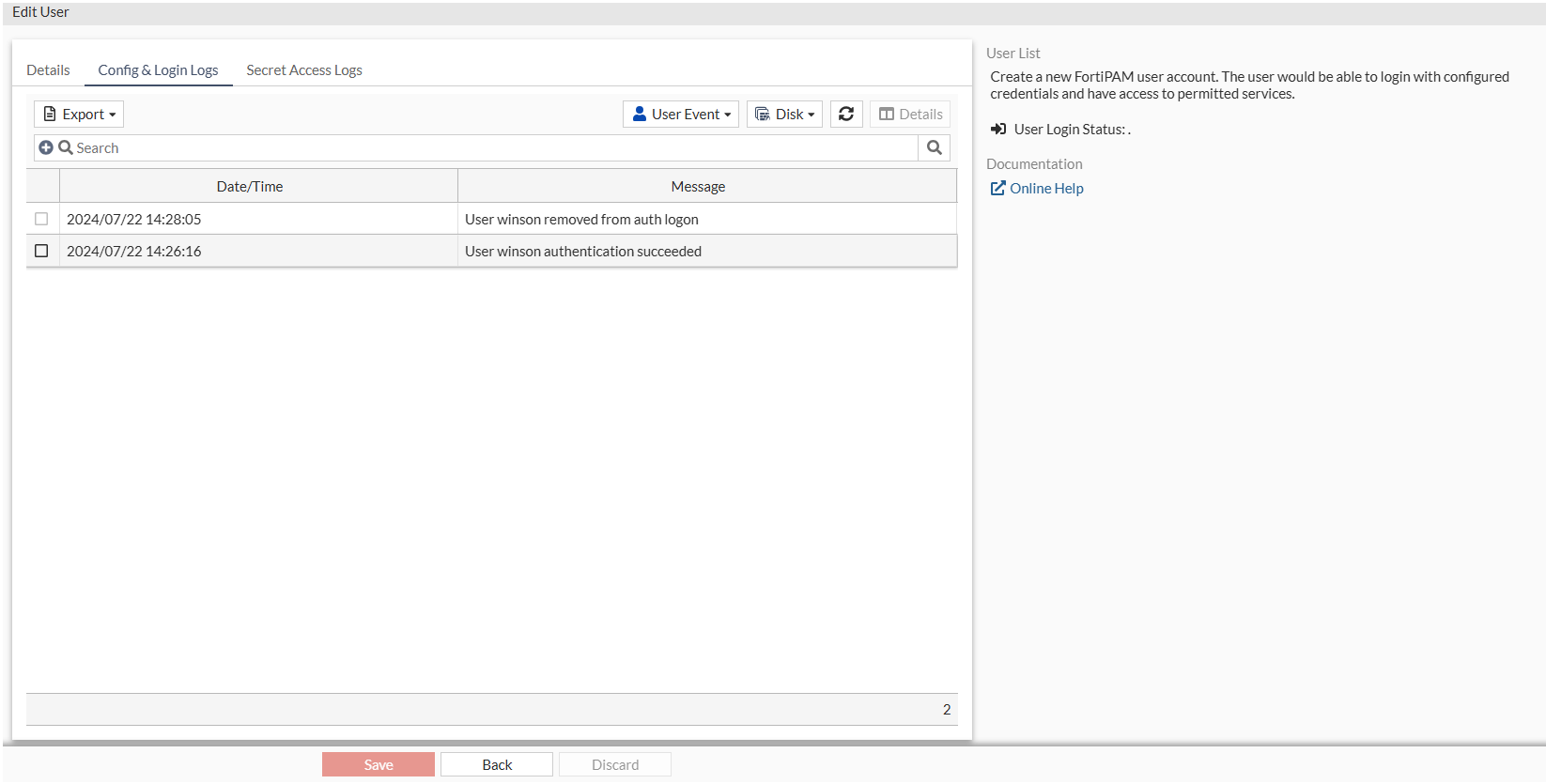Screen dimensions: 1546x784
Task: Switch to the Details tab
Action: pyautogui.click(x=48, y=70)
